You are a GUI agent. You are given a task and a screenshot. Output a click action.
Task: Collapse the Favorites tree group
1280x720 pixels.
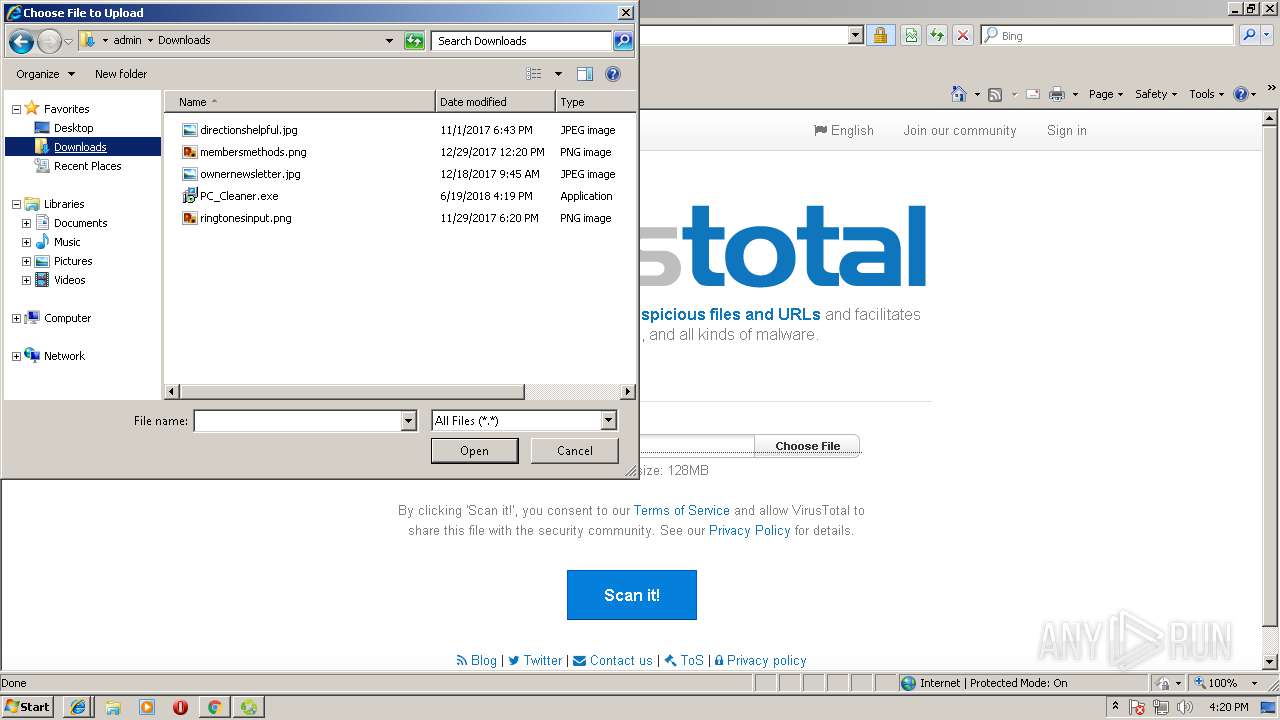[x=16, y=109]
